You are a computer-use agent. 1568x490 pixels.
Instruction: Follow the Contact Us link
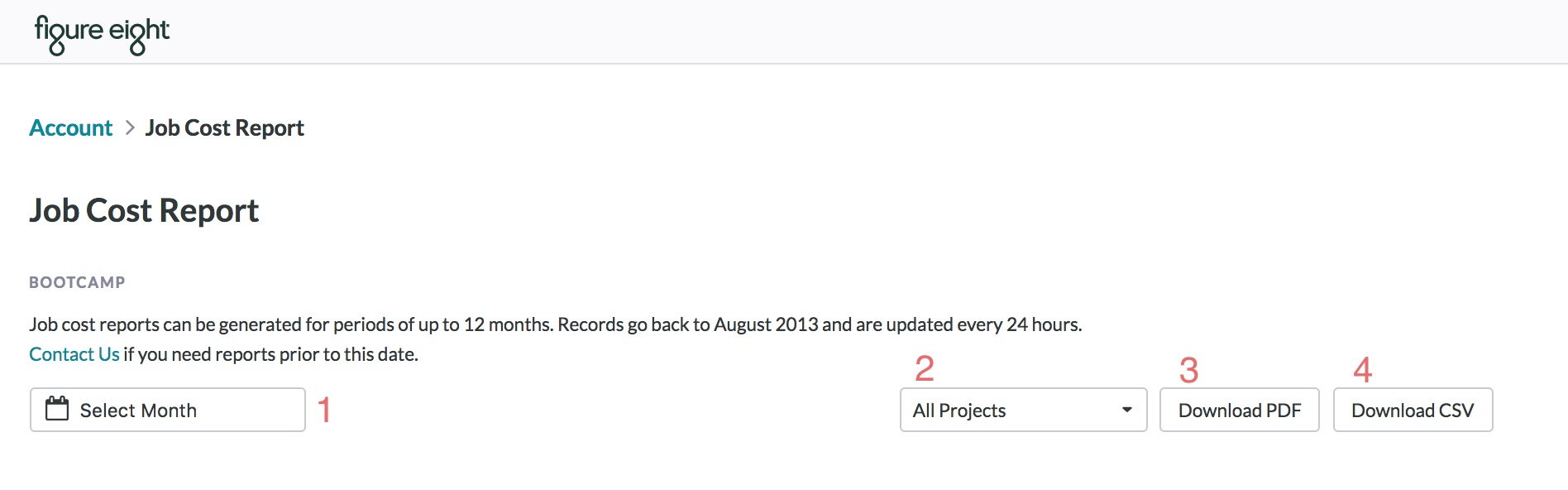pos(74,354)
